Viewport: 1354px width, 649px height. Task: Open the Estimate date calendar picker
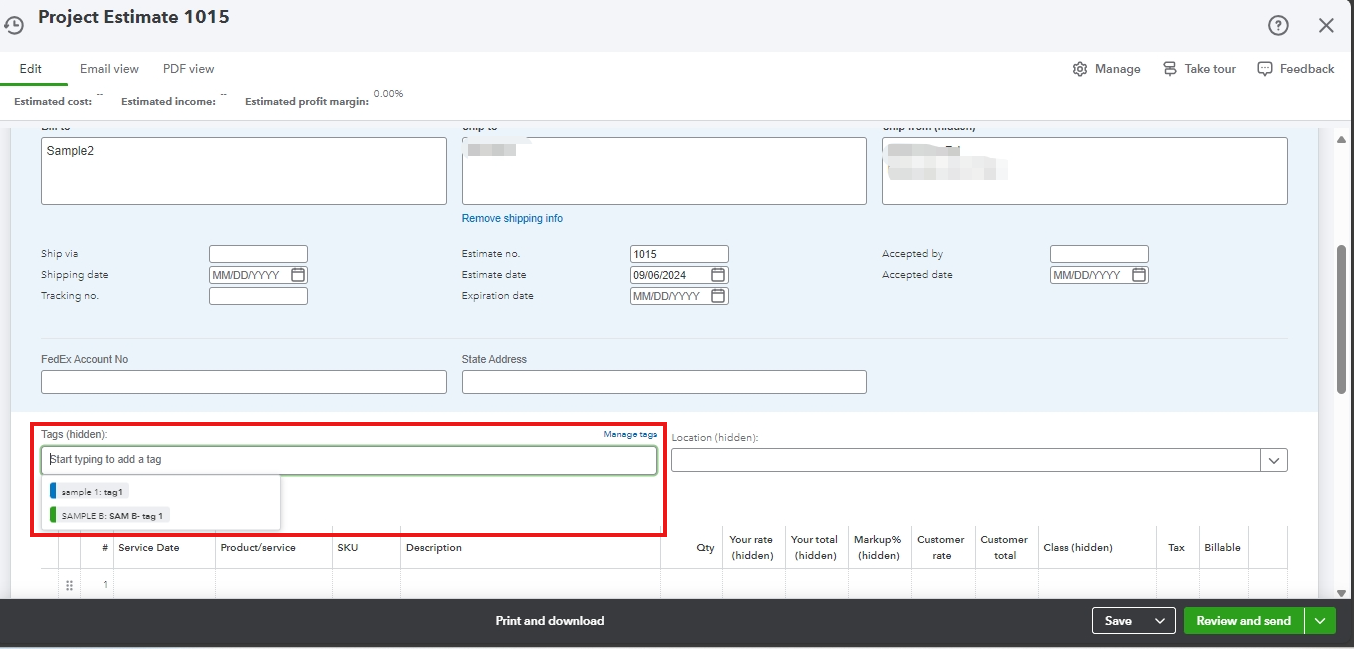tap(717, 274)
